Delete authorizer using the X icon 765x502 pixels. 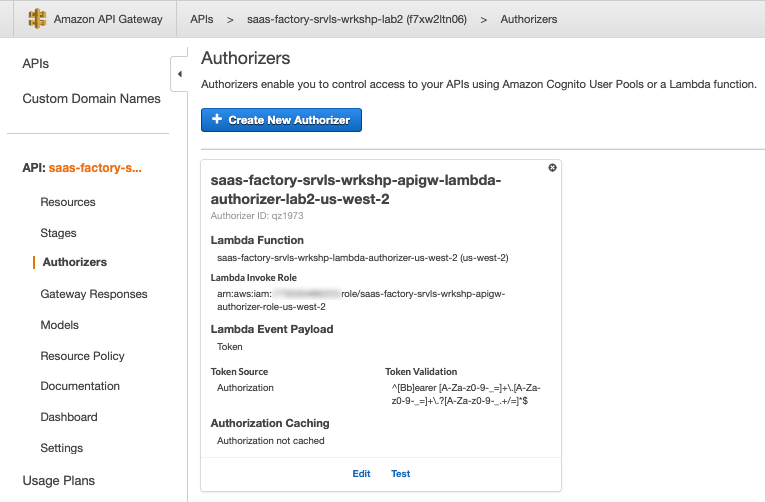coord(552,168)
